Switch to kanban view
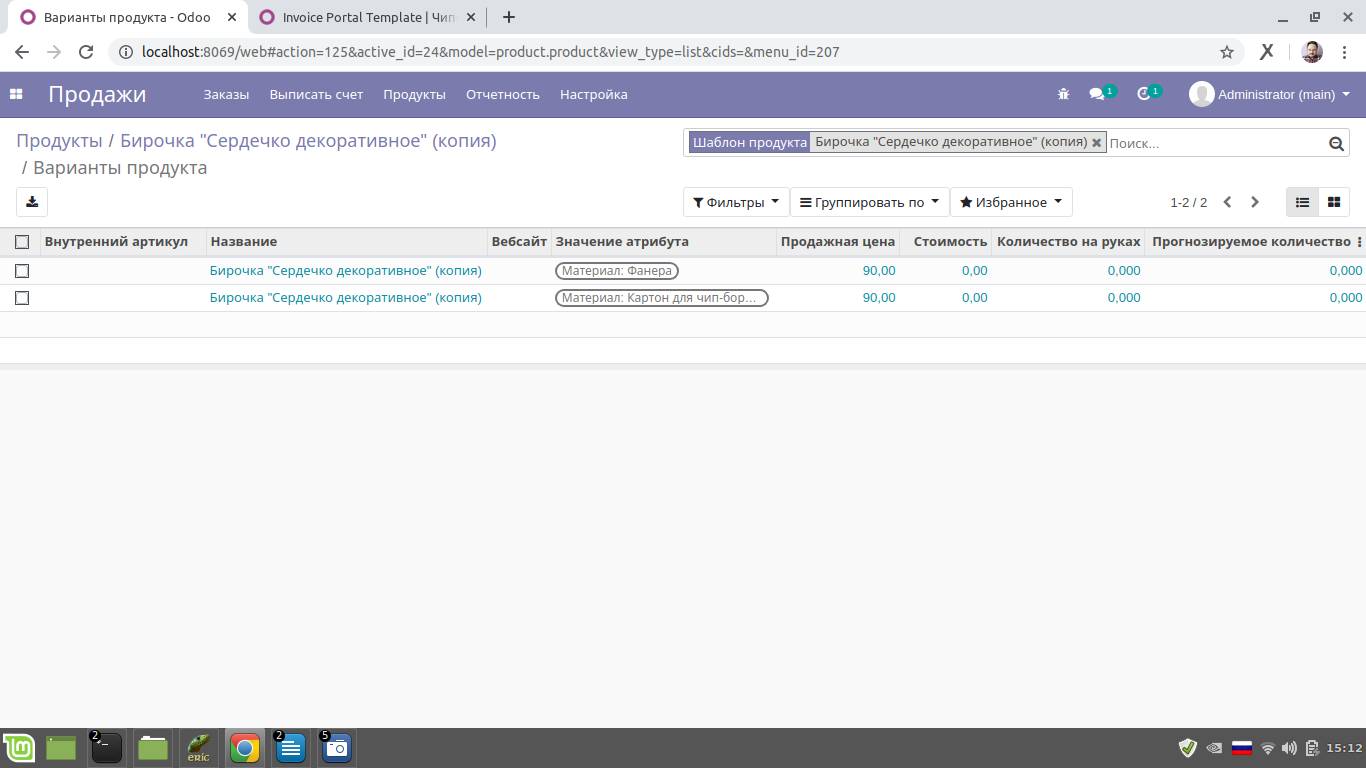 click(x=1333, y=202)
